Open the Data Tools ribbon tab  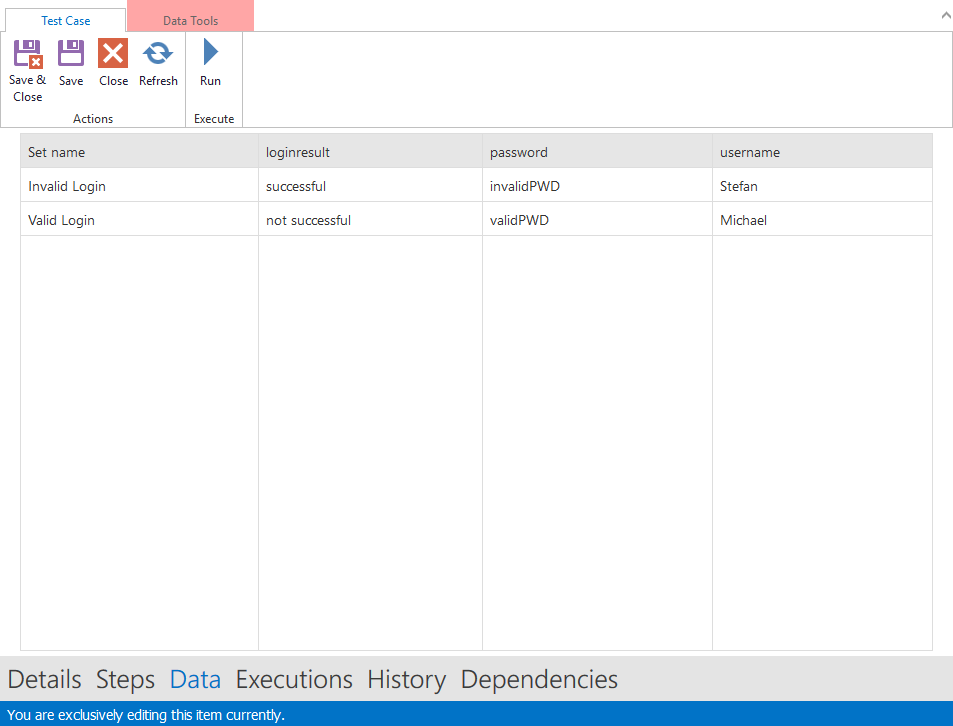[190, 21]
